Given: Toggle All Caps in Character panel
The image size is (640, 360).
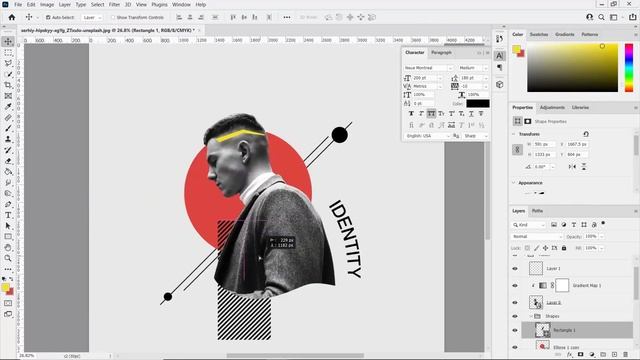Looking at the screenshot, I should click(431, 113).
